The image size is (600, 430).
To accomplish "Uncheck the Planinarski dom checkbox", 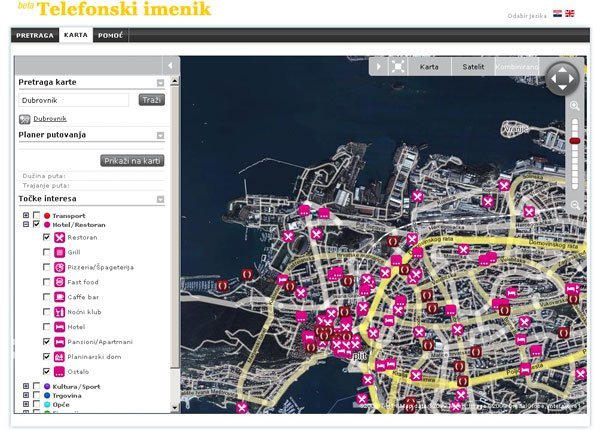I will (46, 356).
